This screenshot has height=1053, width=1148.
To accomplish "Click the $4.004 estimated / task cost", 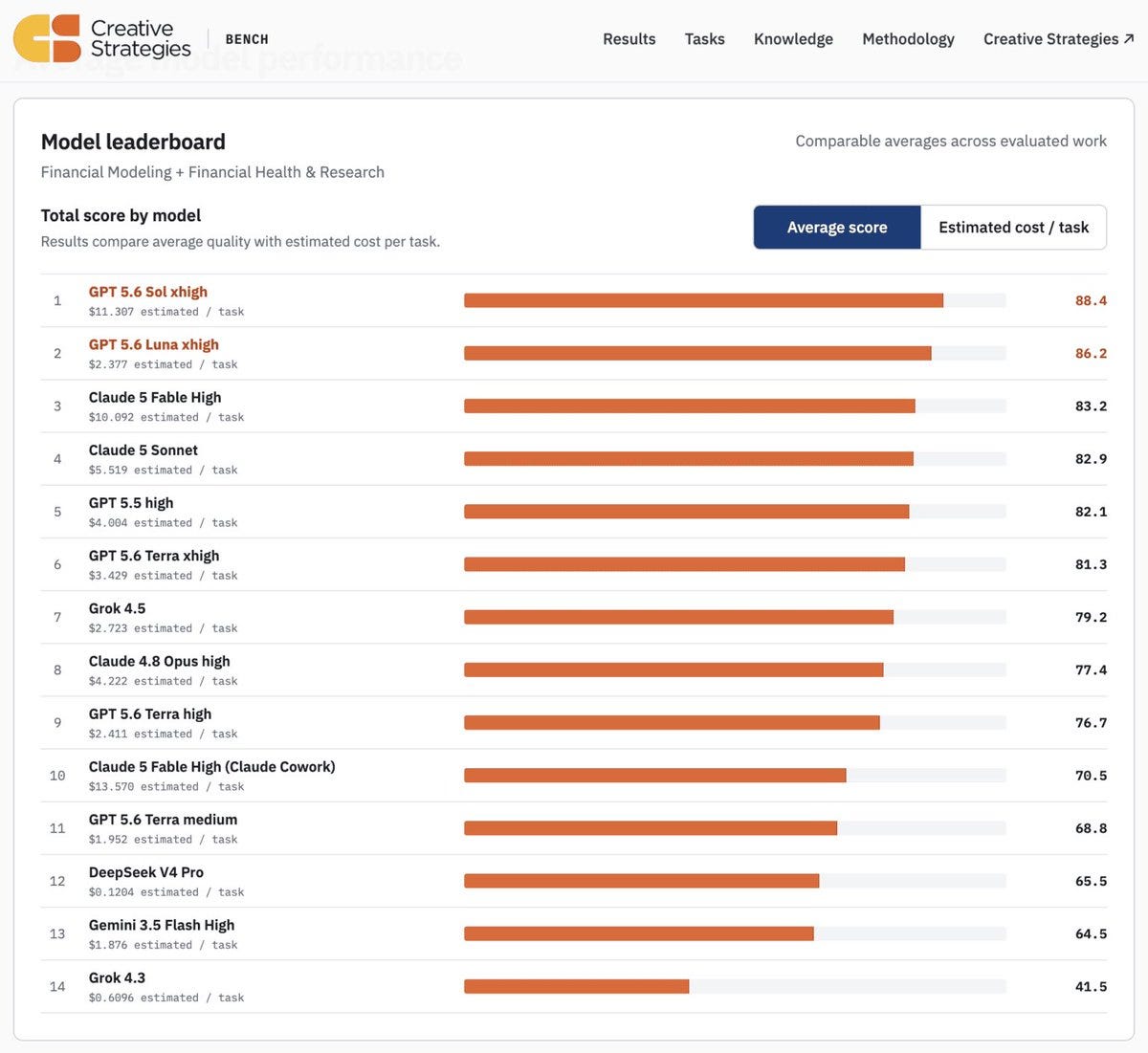I will point(164,522).
